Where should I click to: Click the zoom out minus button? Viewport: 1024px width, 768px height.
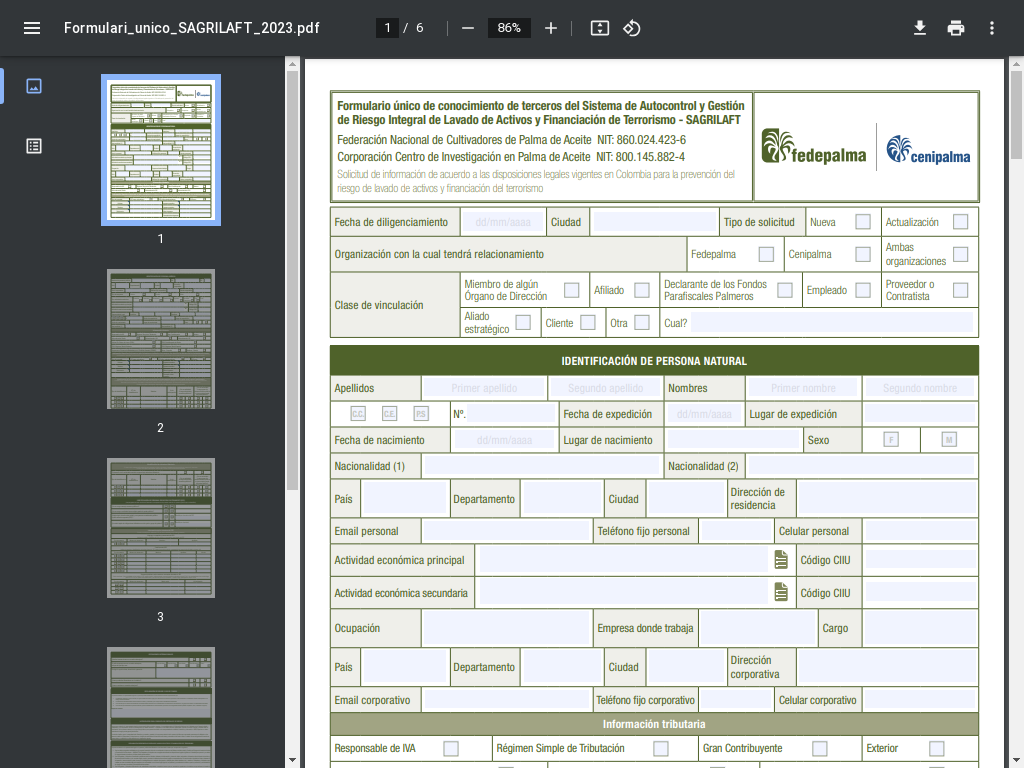468,28
